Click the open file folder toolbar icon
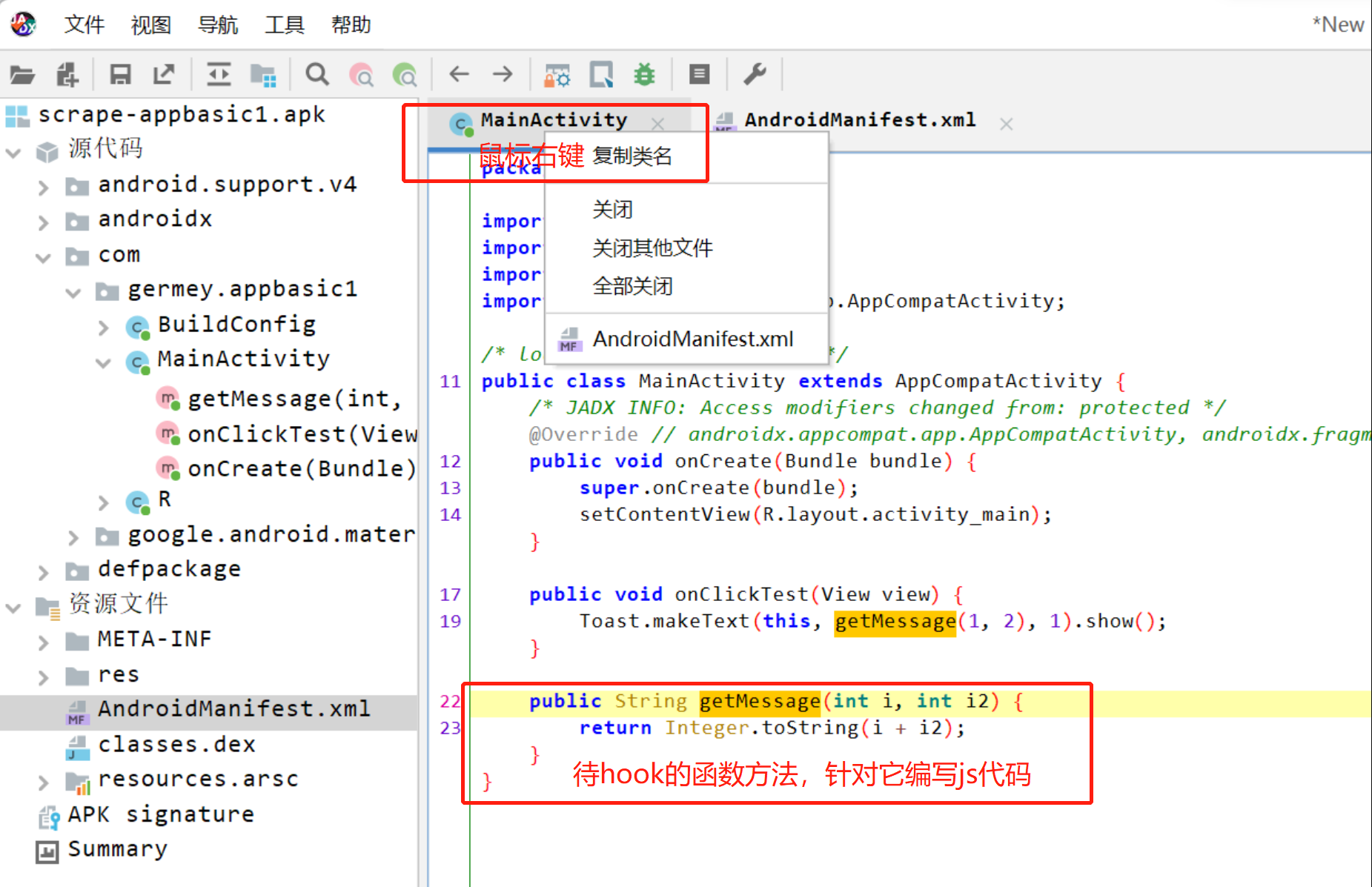The image size is (1372, 887). [22, 74]
